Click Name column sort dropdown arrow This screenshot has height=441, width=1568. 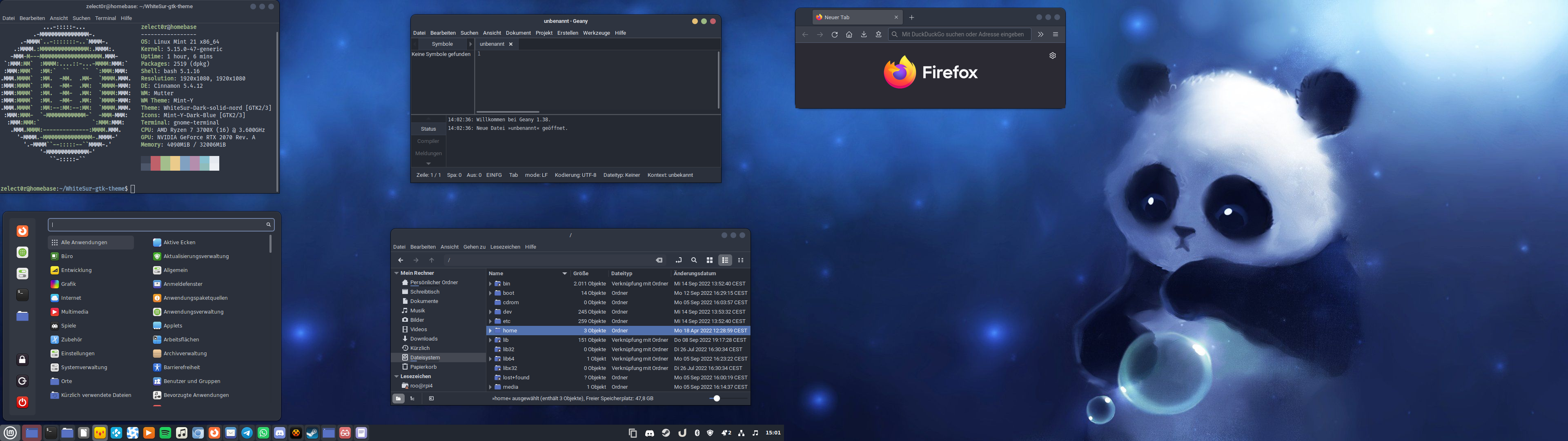pyautogui.click(x=564, y=274)
